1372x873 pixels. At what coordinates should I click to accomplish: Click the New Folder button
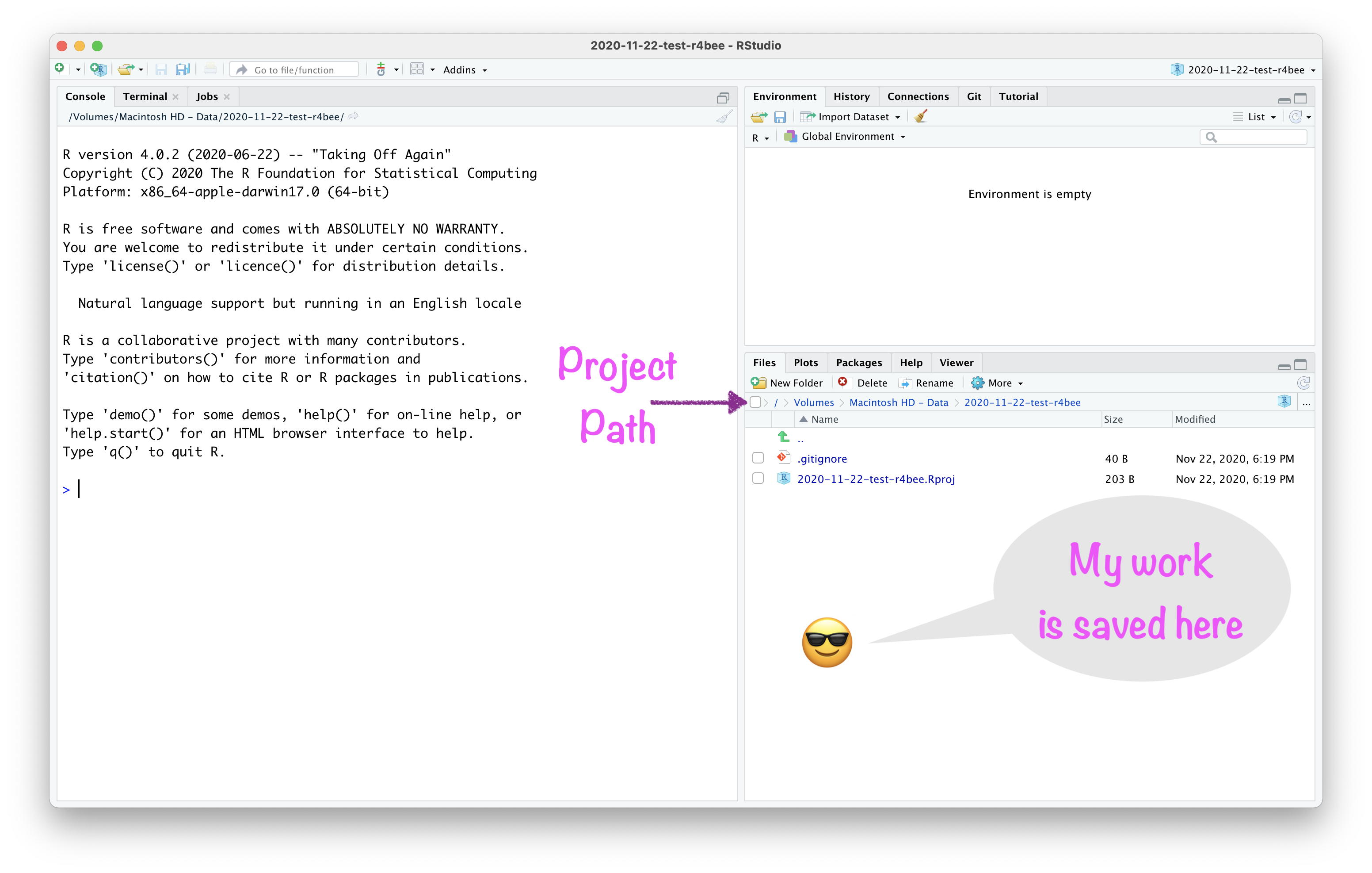coord(786,383)
